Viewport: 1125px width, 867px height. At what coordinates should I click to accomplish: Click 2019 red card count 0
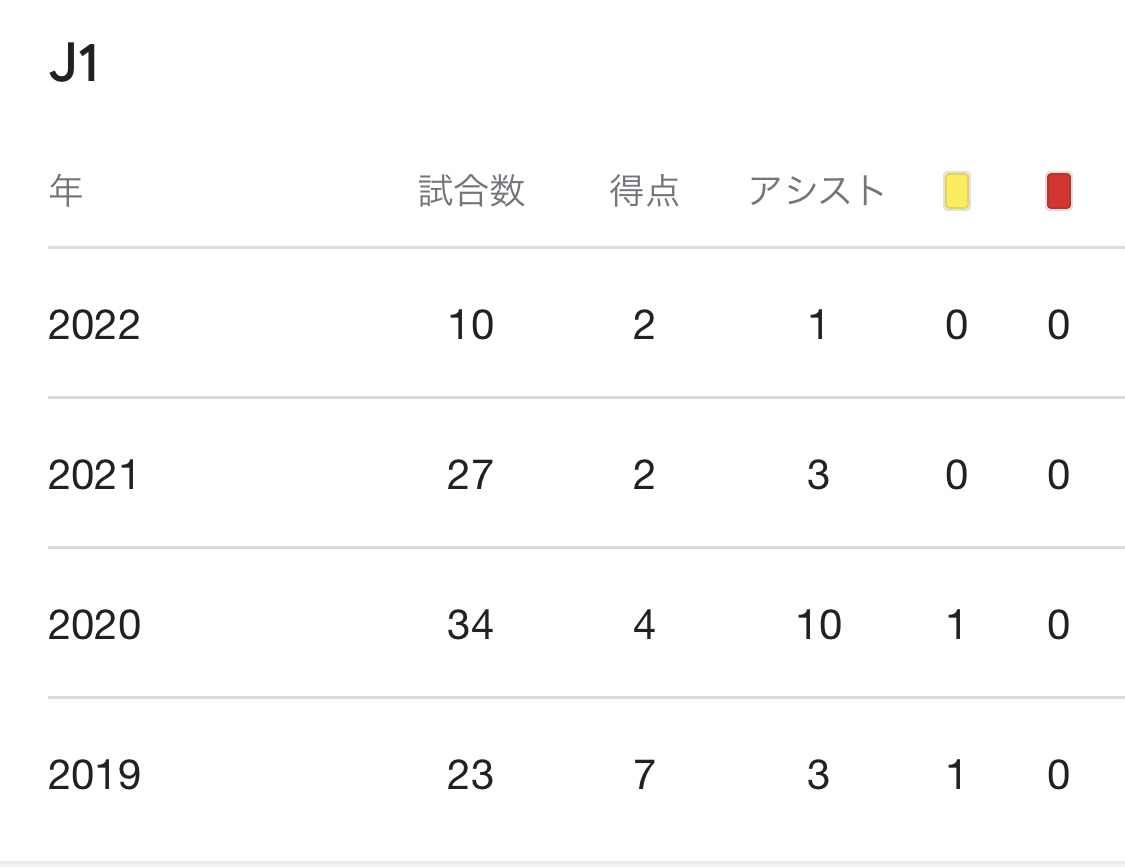tap(1058, 775)
